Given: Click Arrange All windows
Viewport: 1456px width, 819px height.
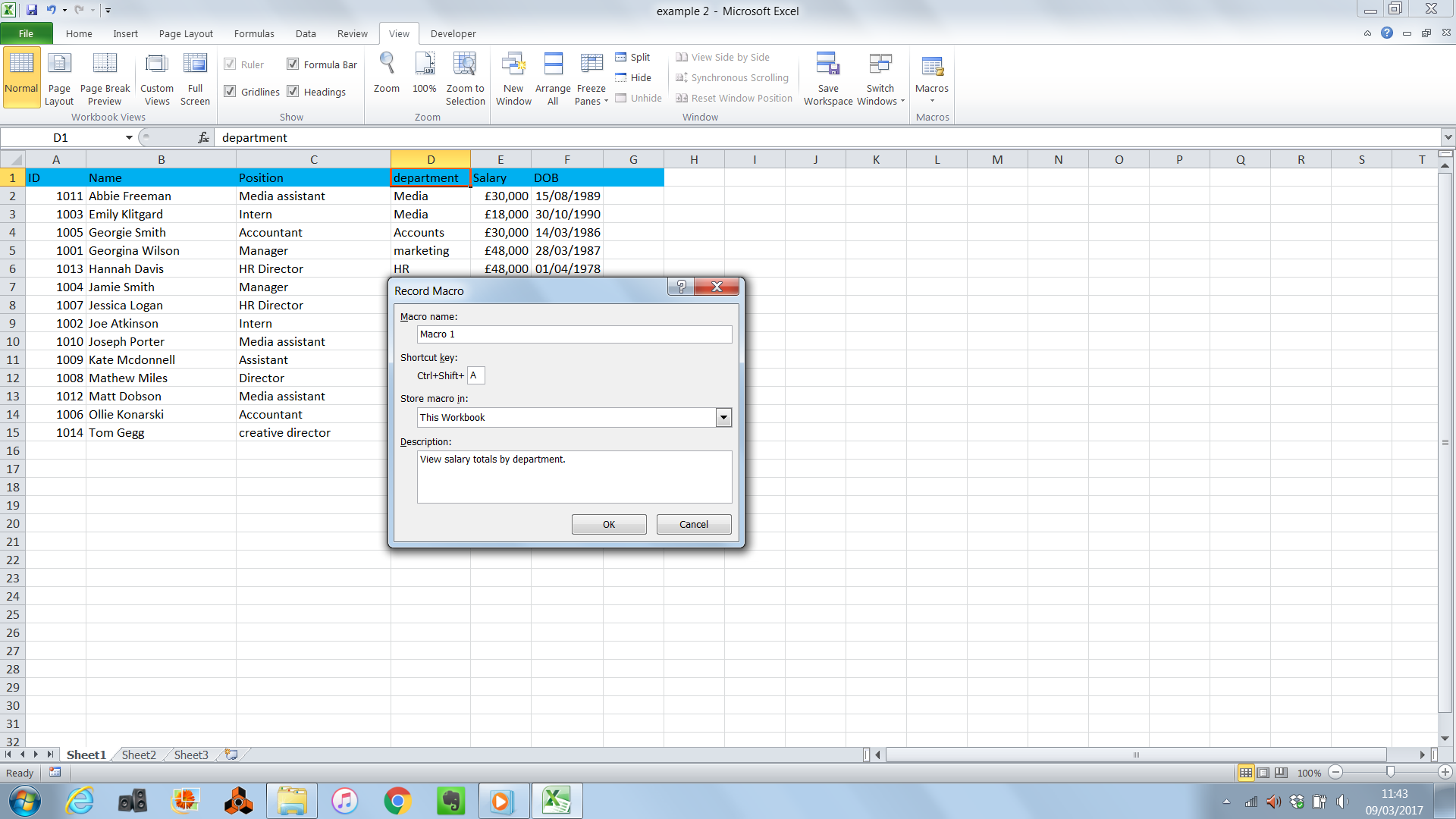Looking at the screenshot, I should (x=553, y=79).
